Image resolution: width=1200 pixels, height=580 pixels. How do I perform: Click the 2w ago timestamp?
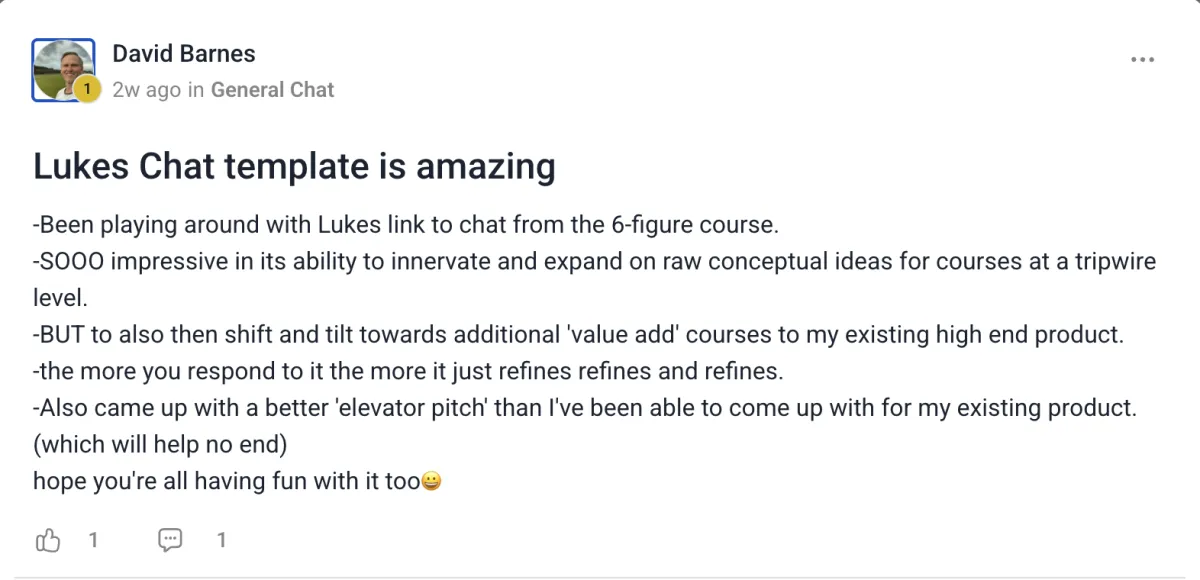point(146,90)
